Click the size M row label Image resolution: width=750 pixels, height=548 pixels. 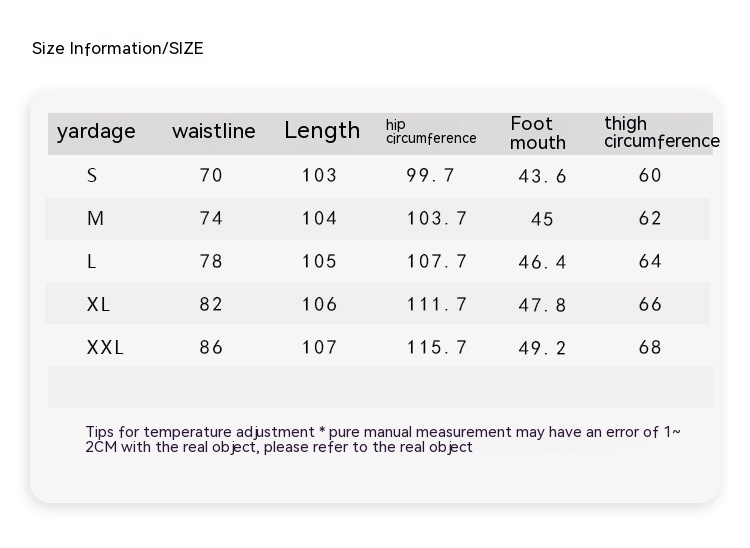pyautogui.click(x=96, y=218)
